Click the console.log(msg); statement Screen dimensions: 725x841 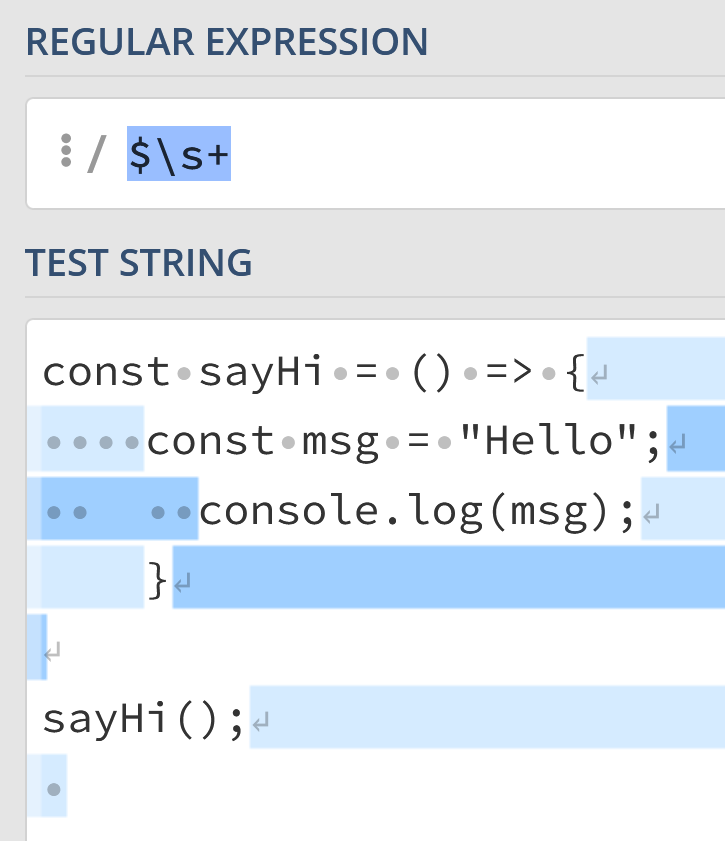[x=418, y=512]
